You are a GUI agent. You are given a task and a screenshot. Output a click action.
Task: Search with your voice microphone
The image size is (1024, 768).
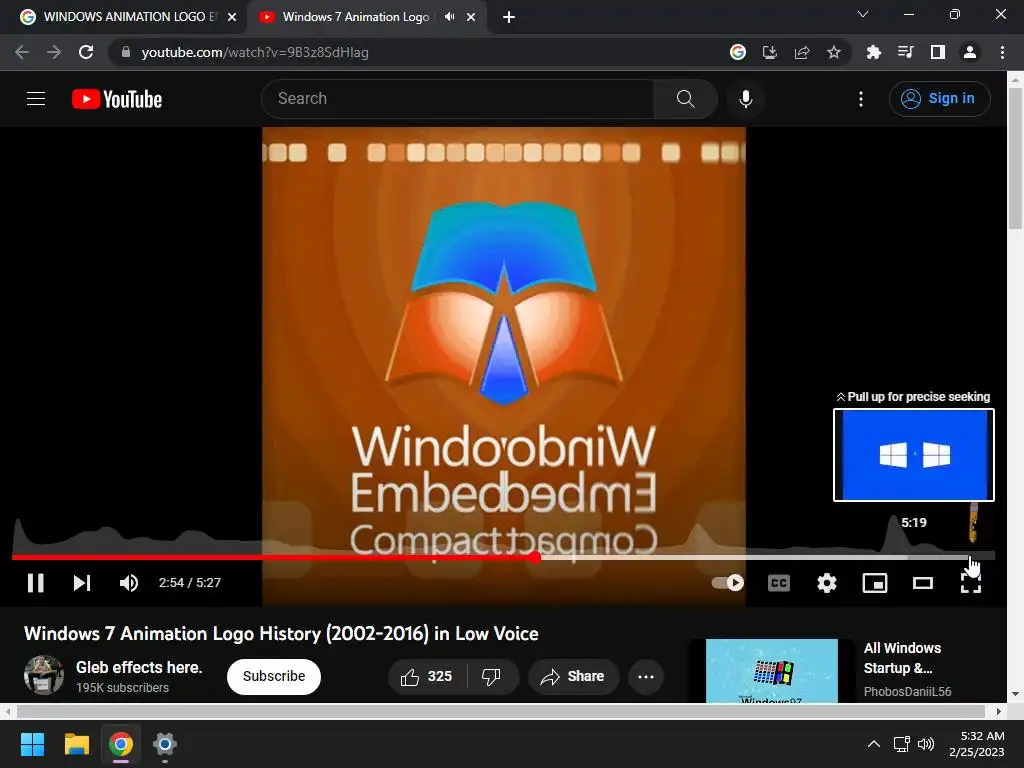(x=745, y=99)
